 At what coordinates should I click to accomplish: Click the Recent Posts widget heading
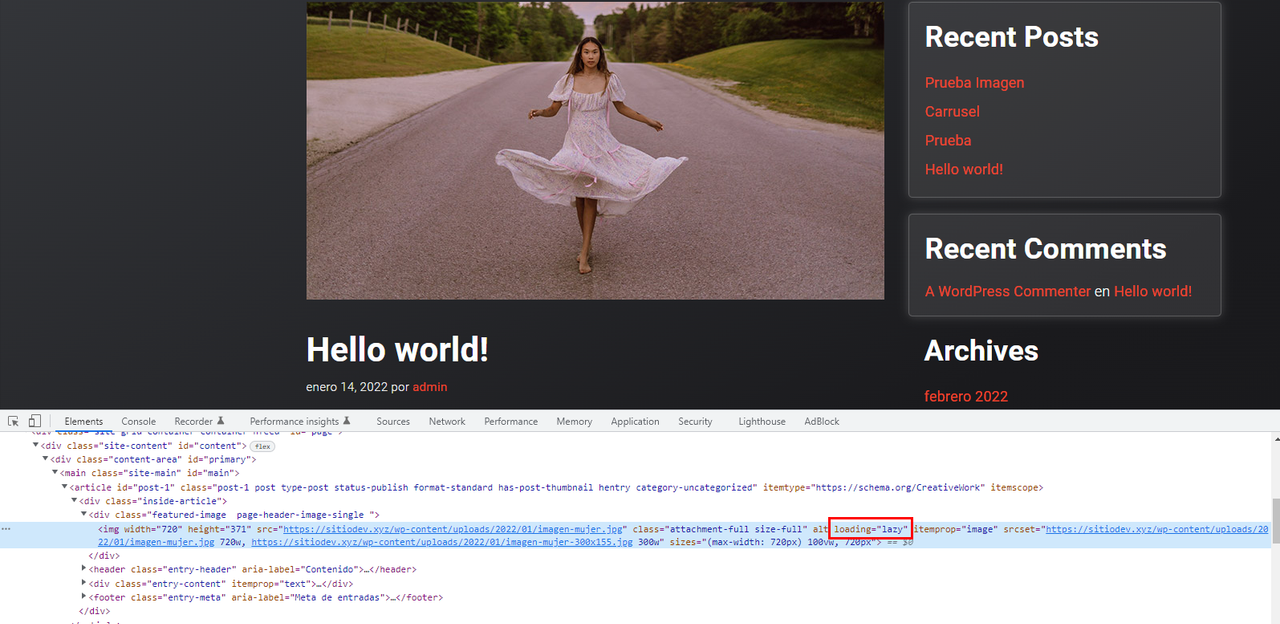(x=1011, y=37)
